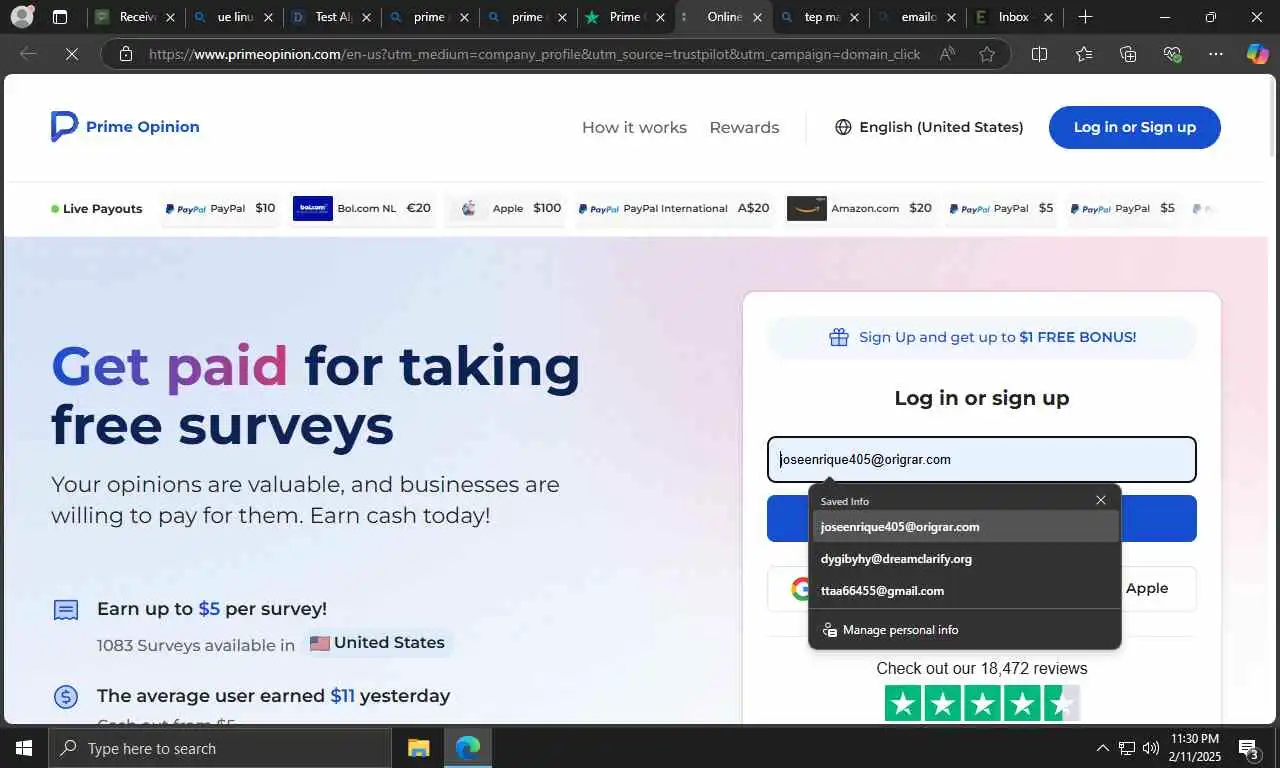Switch to the Receiv tab
1280x768 pixels.
pyautogui.click(x=134, y=17)
